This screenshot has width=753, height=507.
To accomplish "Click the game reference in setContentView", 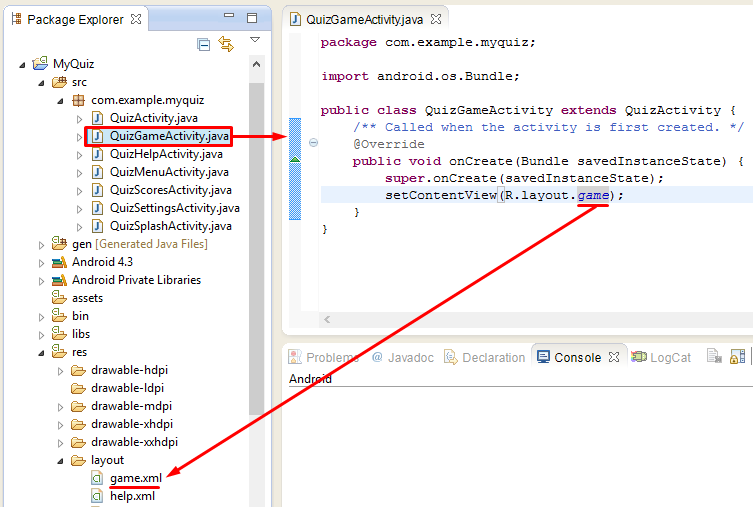I will pyautogui.click(x=593, y=195).
